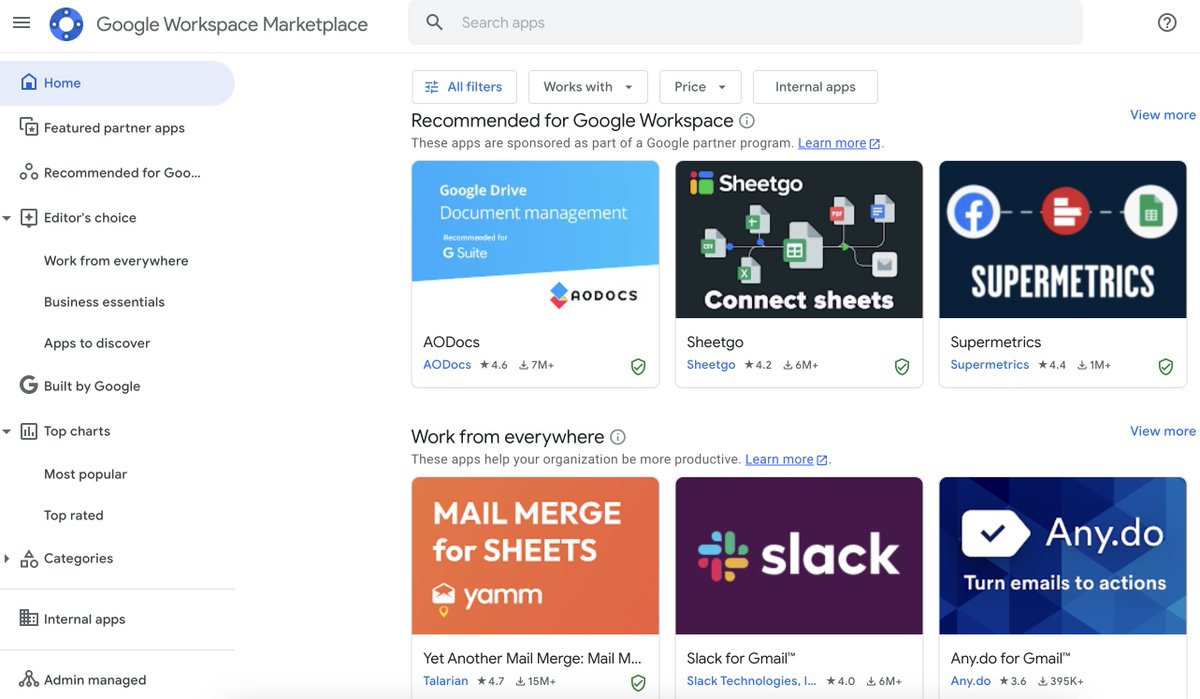
Task: Click the Any.do developer link
Action: [971, 681]
